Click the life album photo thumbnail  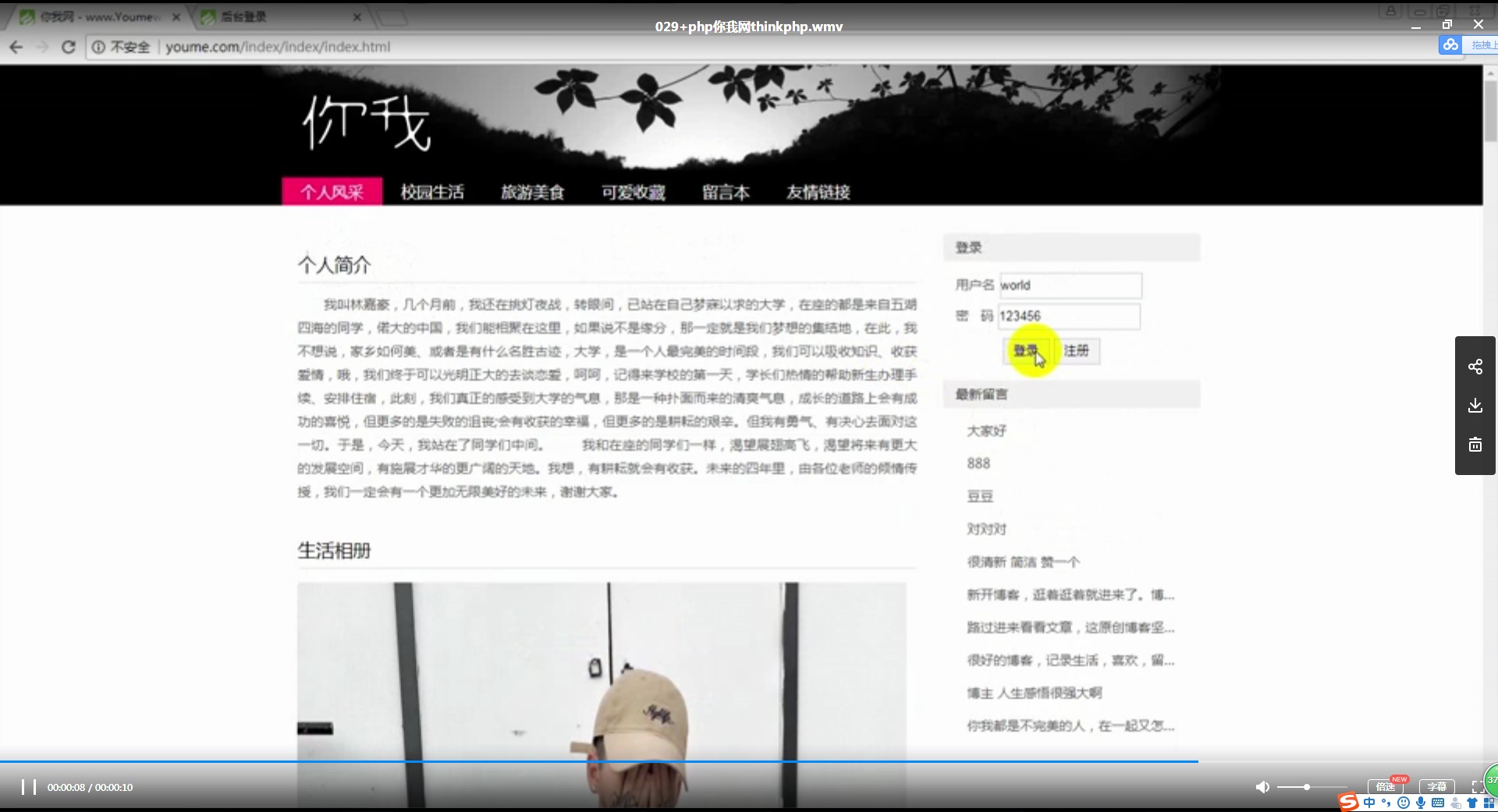tap(602, 694)
